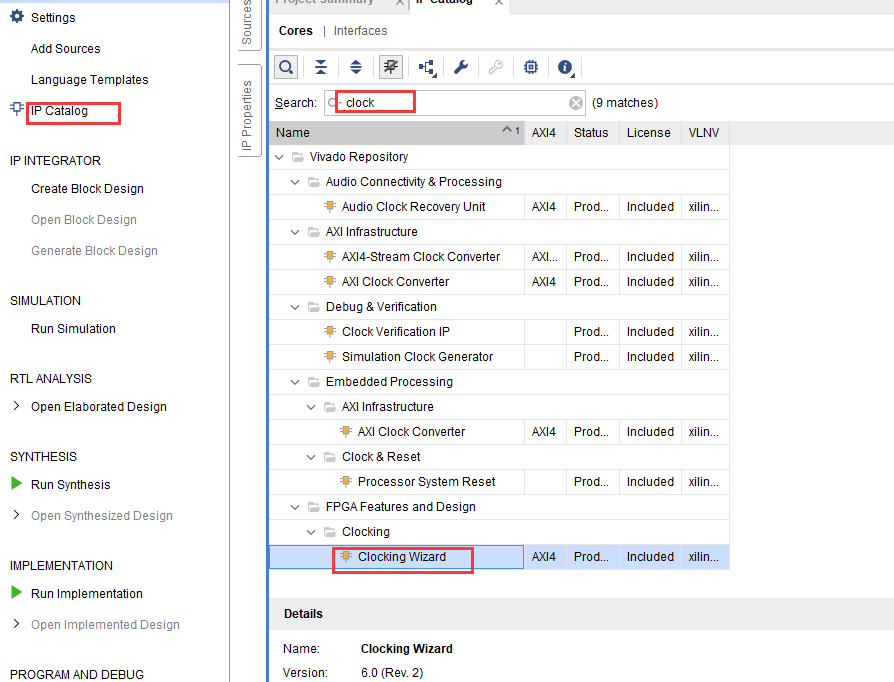Image resolution: width=894 pixels, height=682 pixels.
Task: Click the chip IP settings toolbar icon
Action: click(x=531, y=67)
